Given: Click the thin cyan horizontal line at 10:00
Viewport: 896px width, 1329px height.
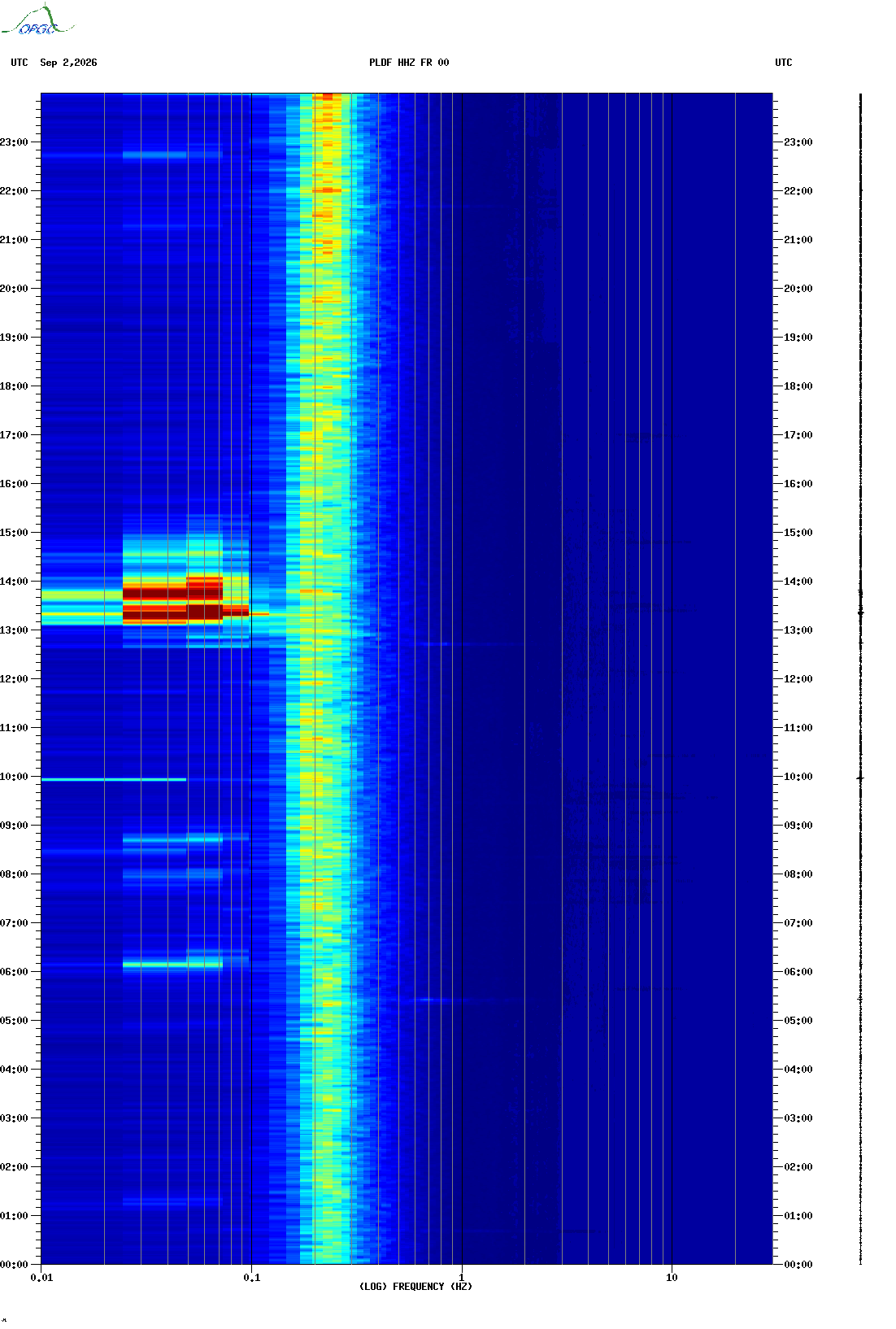Looking at the screenshot, I should tap(114, 779).
